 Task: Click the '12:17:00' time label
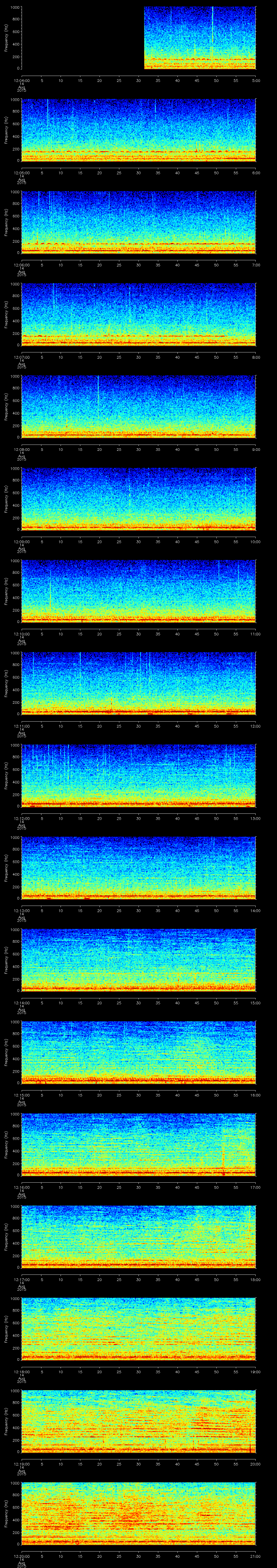tap(21, 1279)
